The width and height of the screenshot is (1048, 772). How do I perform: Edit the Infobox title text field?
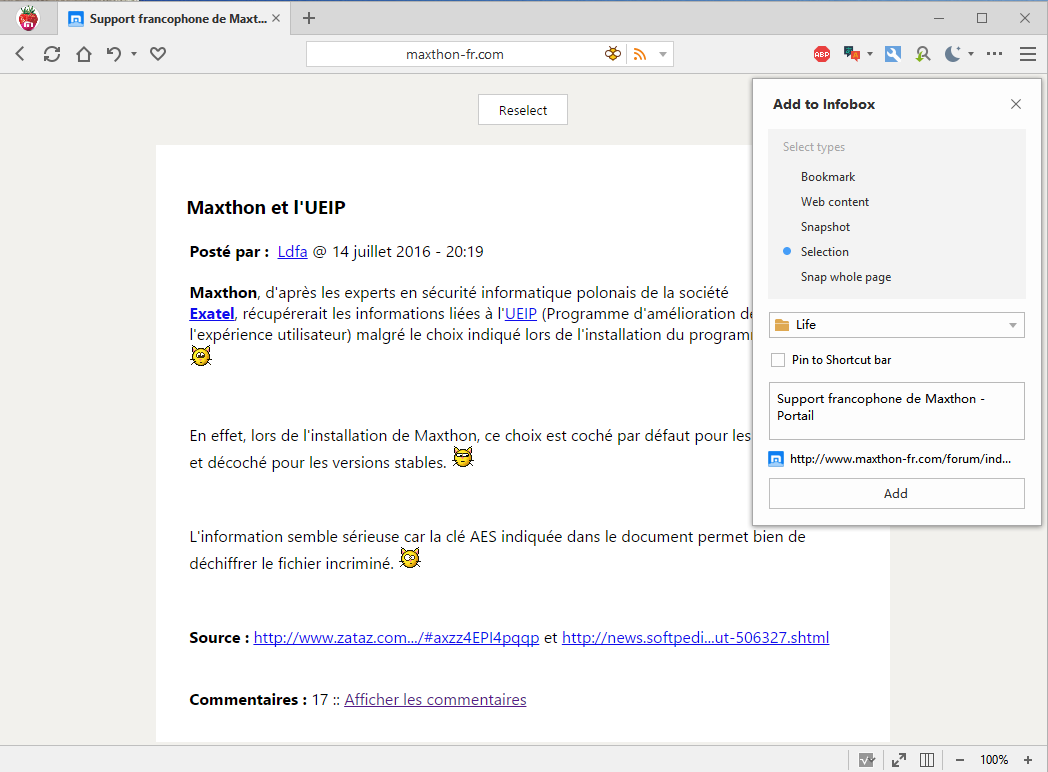click(896, 411)
